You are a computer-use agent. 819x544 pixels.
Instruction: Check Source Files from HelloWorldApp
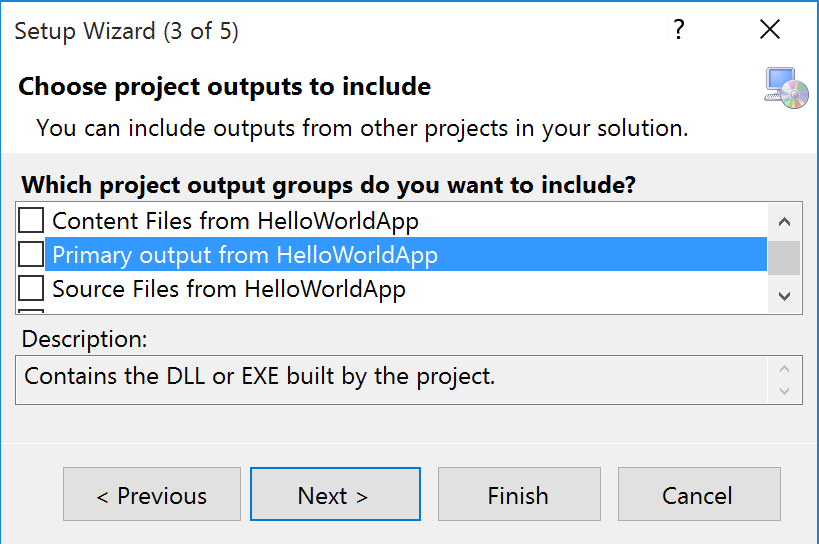tap(31, 288)
